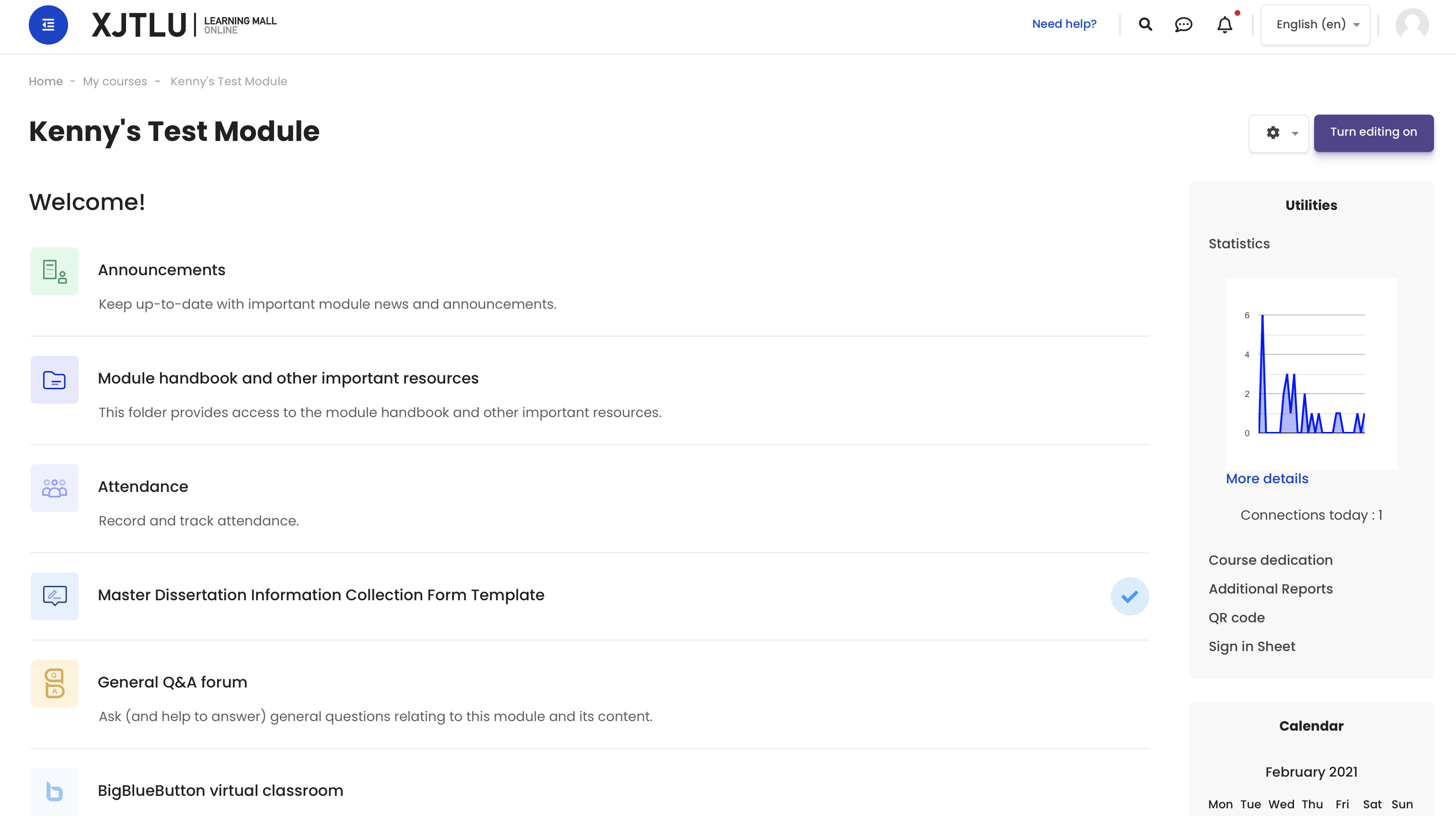Go to Home in the breadcrumb

pyautogui.click(x=46, y=82)
